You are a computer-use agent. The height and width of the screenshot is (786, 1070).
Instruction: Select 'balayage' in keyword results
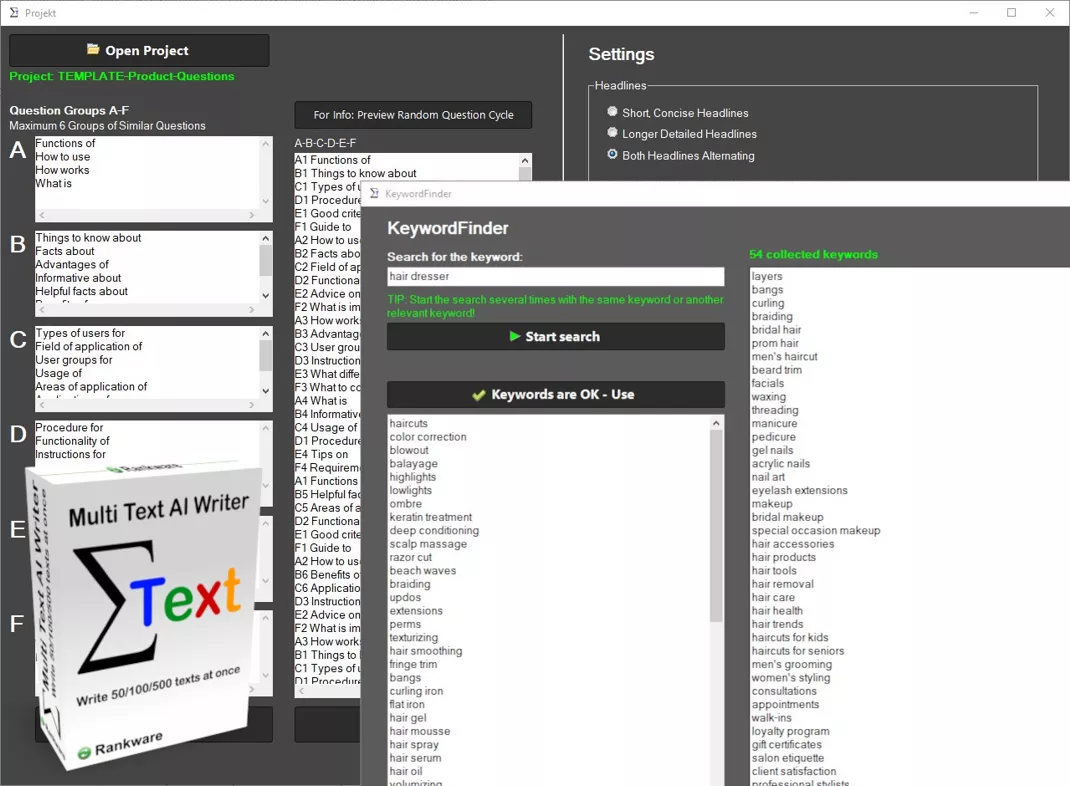click(414, 463)
